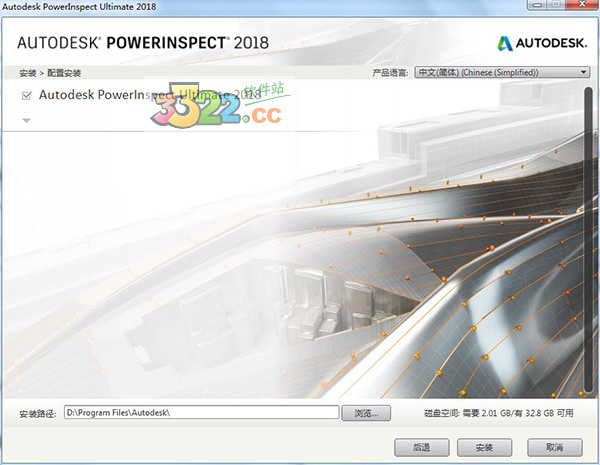The height and width of the screenshot is (465, 600).
Task: Click the 浏览... browse button
Action: [366, 413]
